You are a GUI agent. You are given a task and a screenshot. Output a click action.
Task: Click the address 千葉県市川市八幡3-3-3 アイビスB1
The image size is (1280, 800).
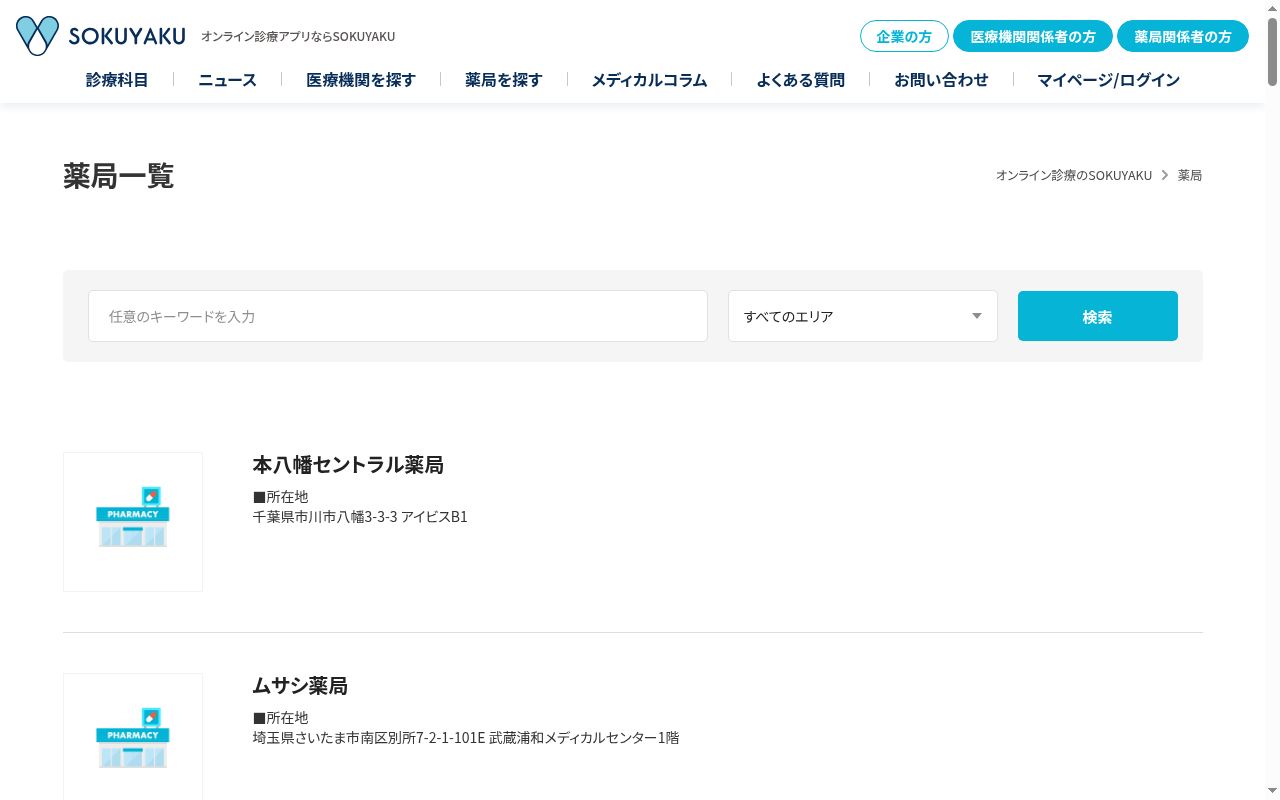[360, 517]
